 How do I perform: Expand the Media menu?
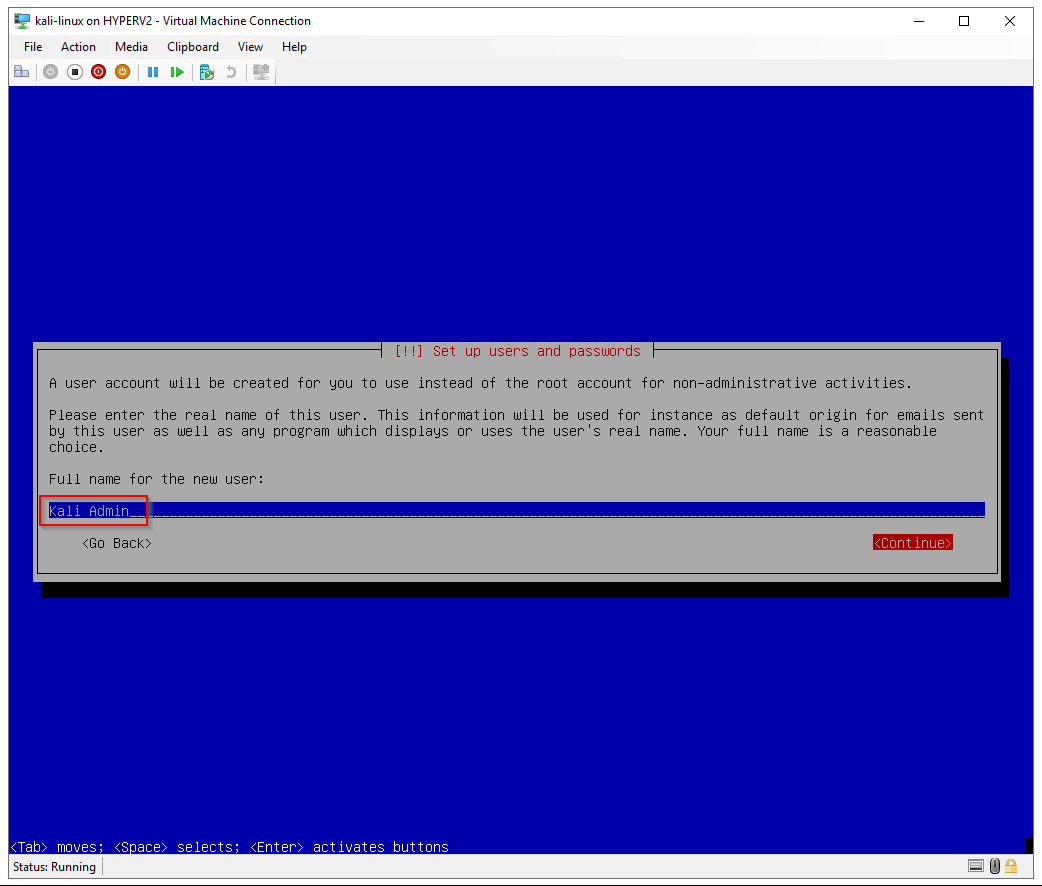pyautogui.click(x=131, y=47)
